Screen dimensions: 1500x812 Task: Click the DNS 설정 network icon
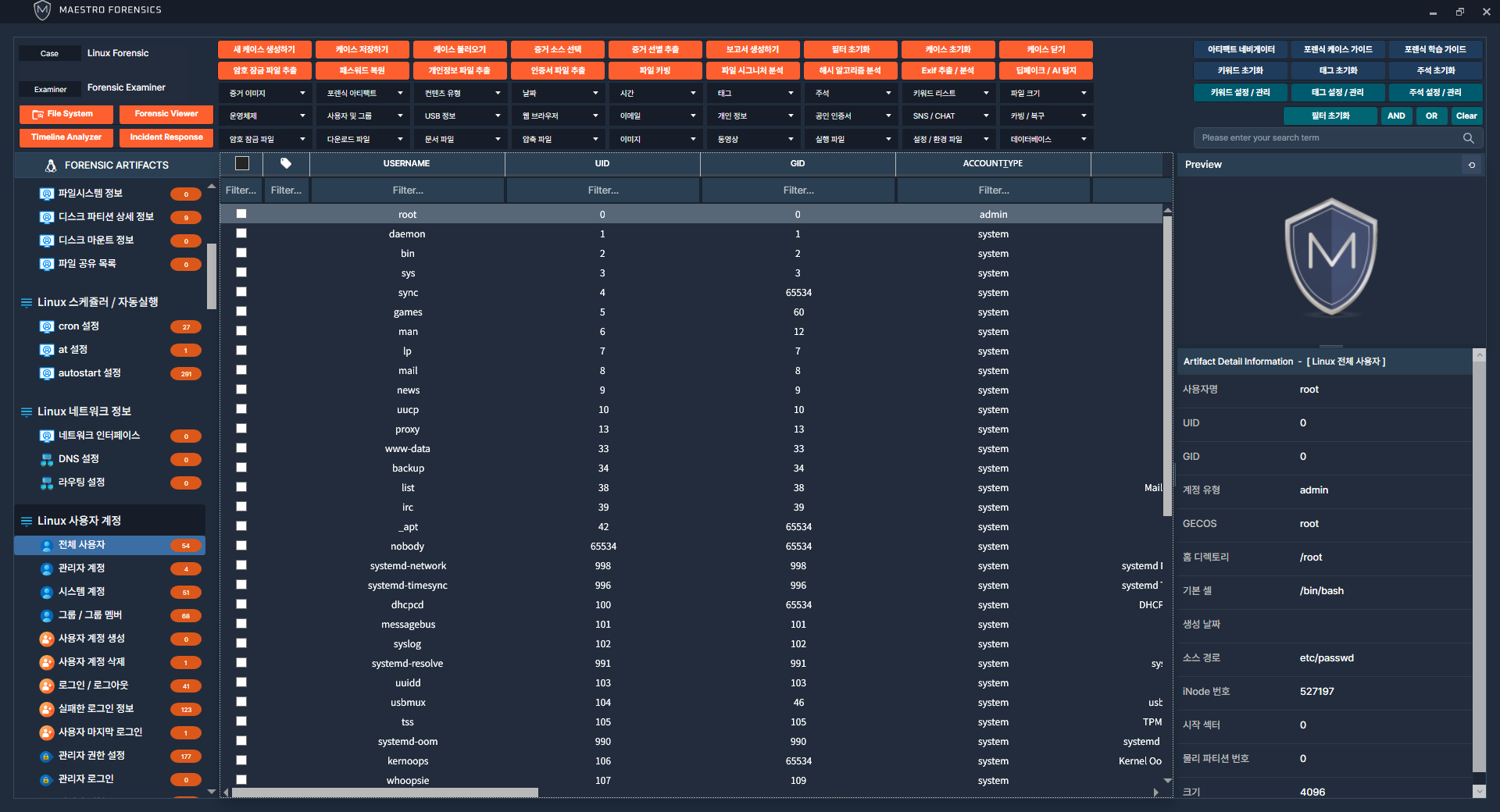(x=47, y=459)
